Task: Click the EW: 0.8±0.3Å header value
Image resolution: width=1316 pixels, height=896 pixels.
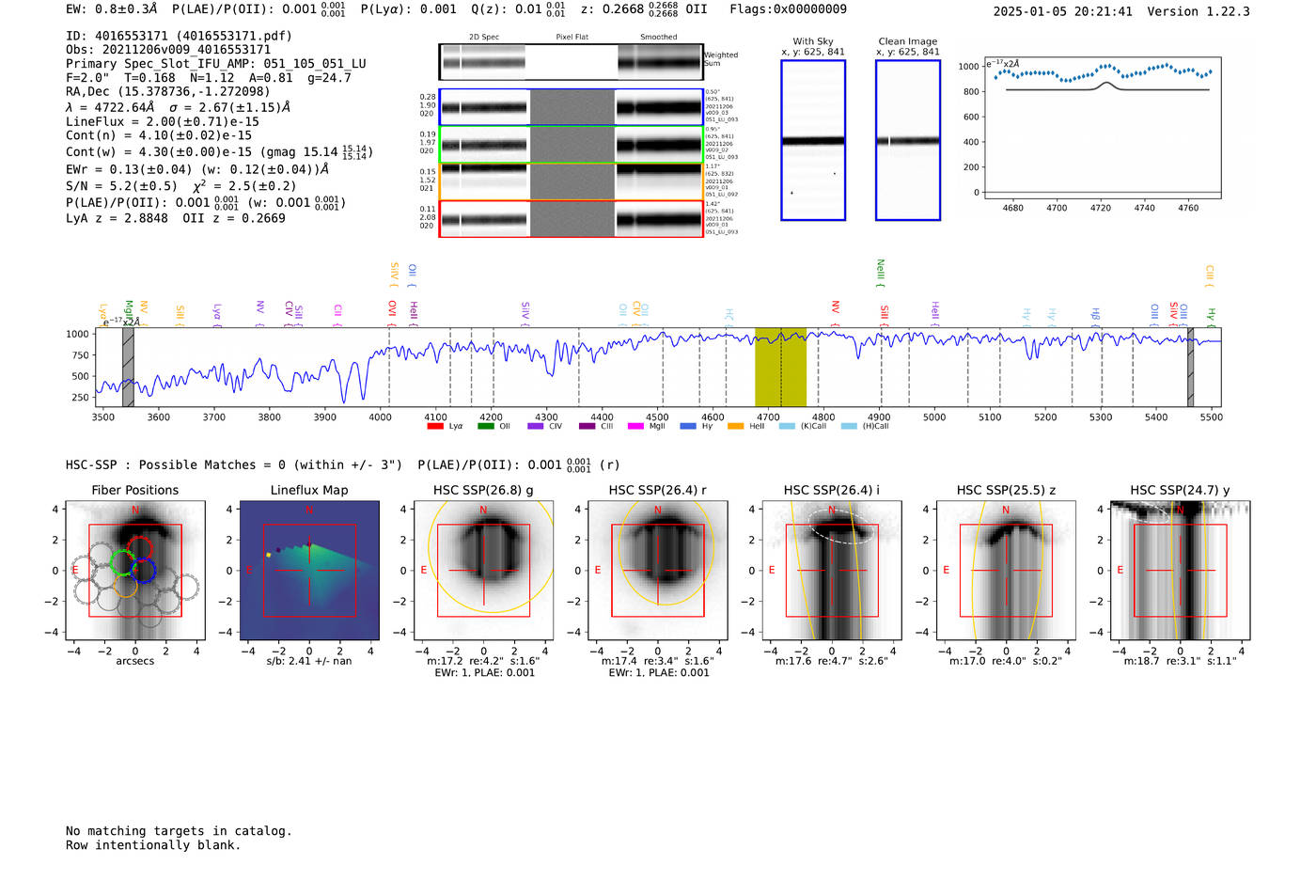Action: [x=112, y=8]
